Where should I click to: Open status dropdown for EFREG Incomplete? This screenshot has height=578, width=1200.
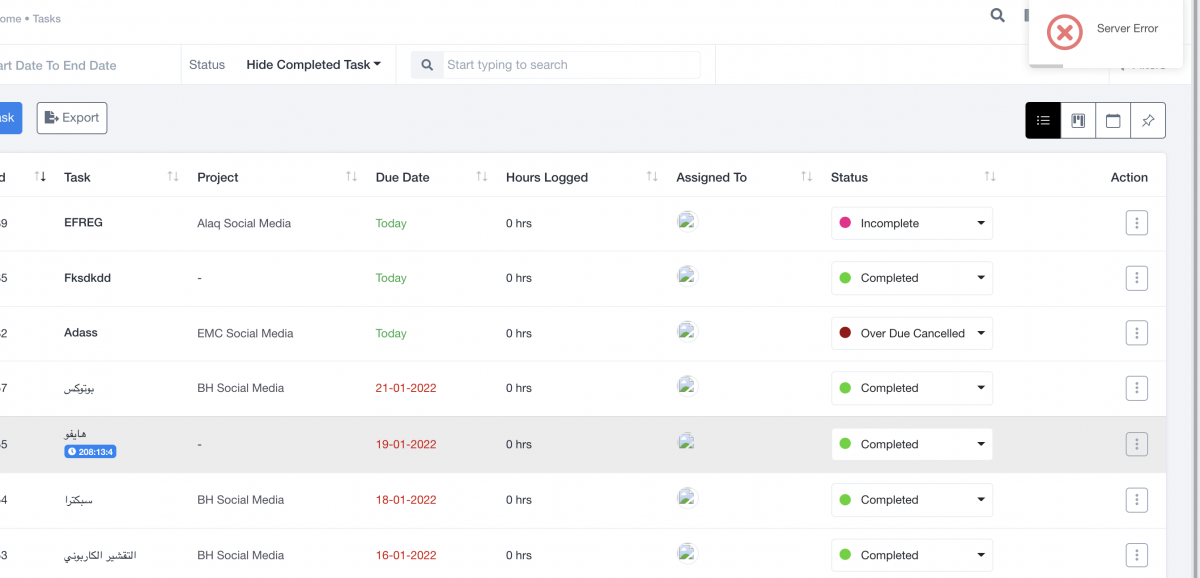[912, 223]
